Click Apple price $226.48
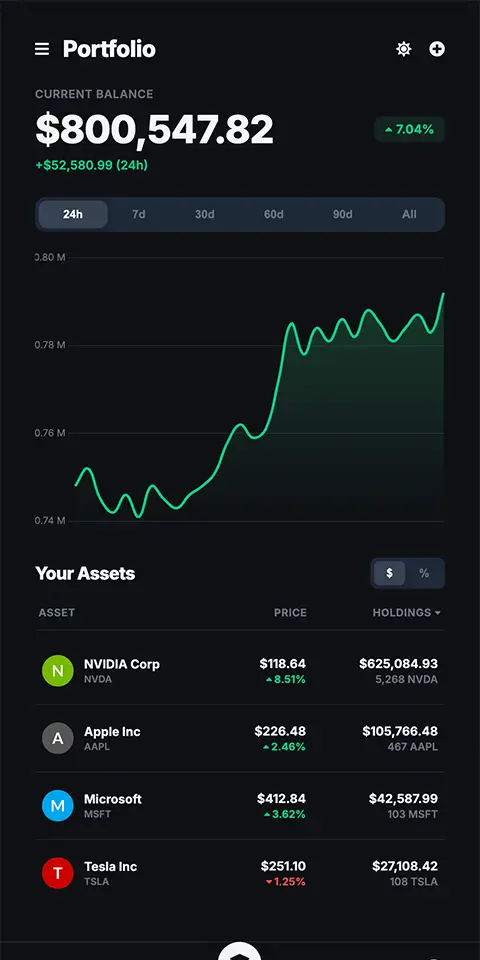480x960 pixels. click(x=280, y=731)
